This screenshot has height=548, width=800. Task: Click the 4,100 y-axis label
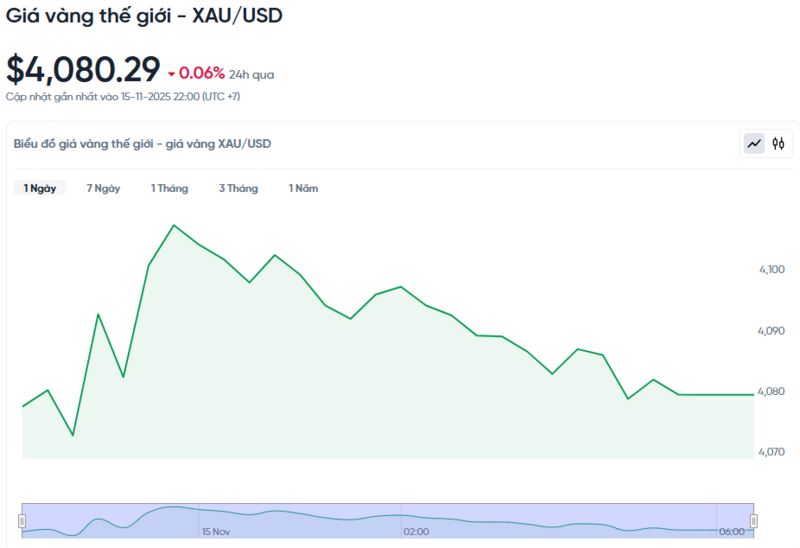click(x=771, y=270)
